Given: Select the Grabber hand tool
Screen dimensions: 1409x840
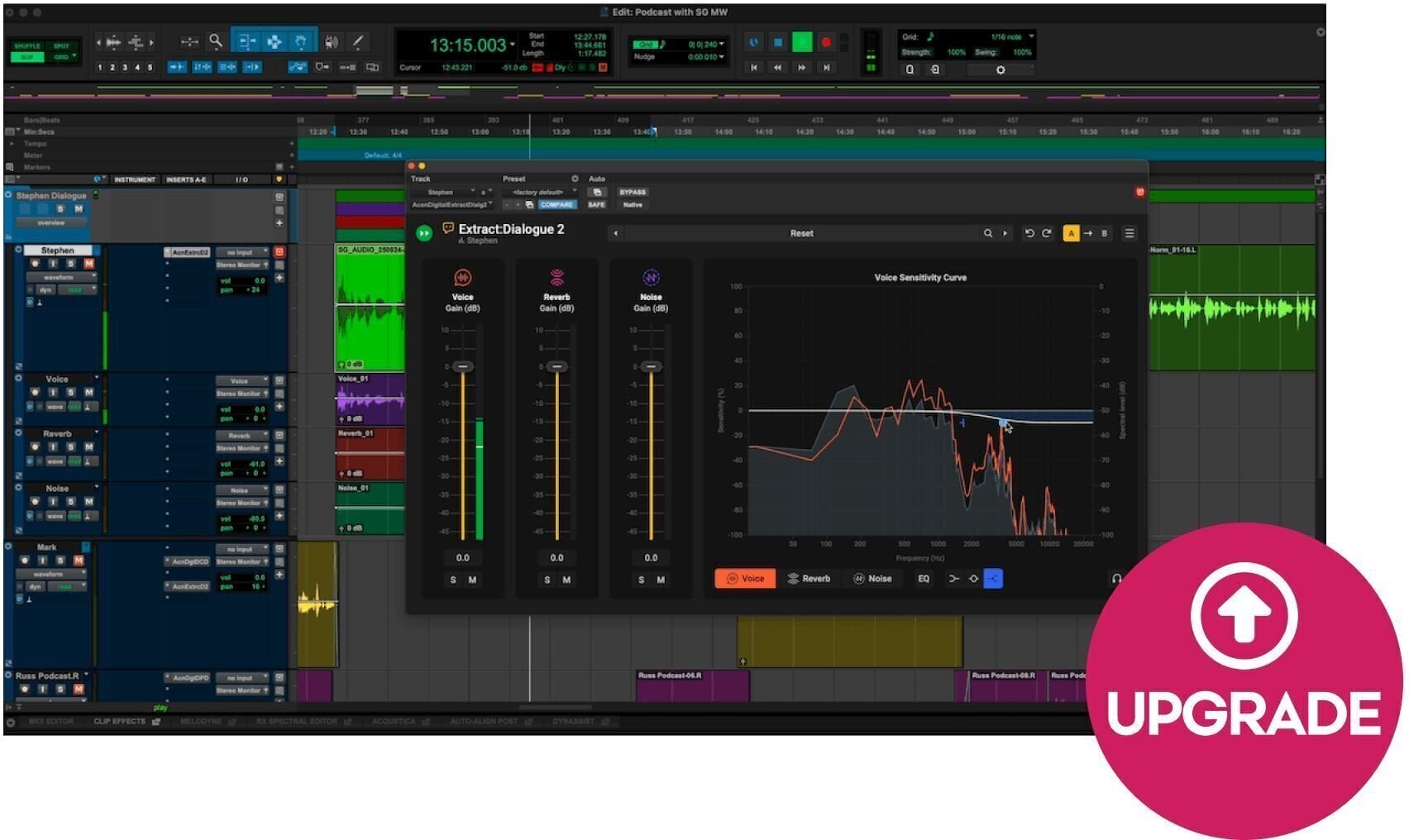Looking at the screenshot, I should coord(301,41).
